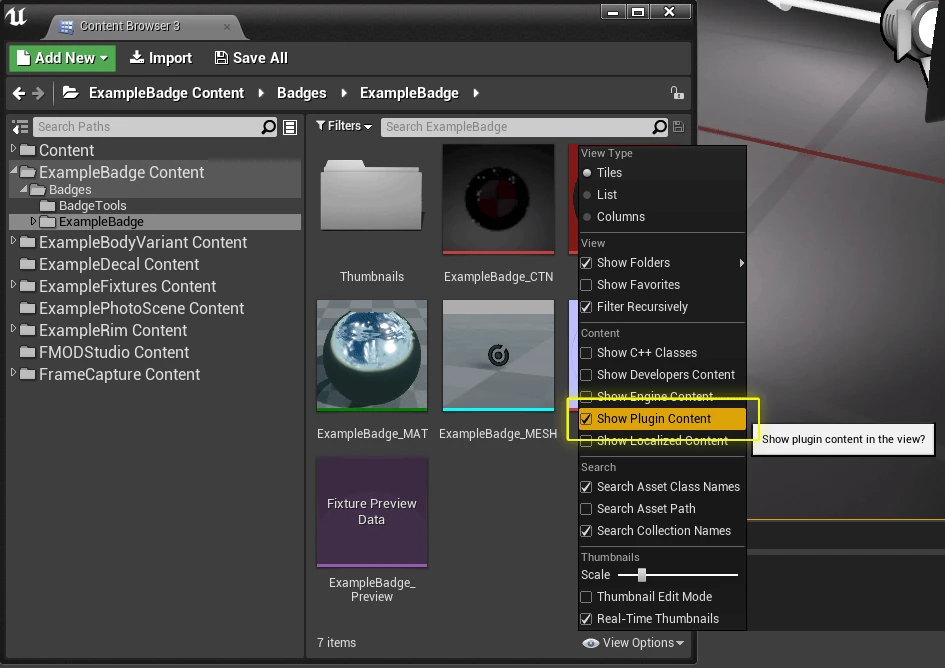
Task: Toggle Filter Recursively
Action: pyautogui.click(x=586, y=307)
